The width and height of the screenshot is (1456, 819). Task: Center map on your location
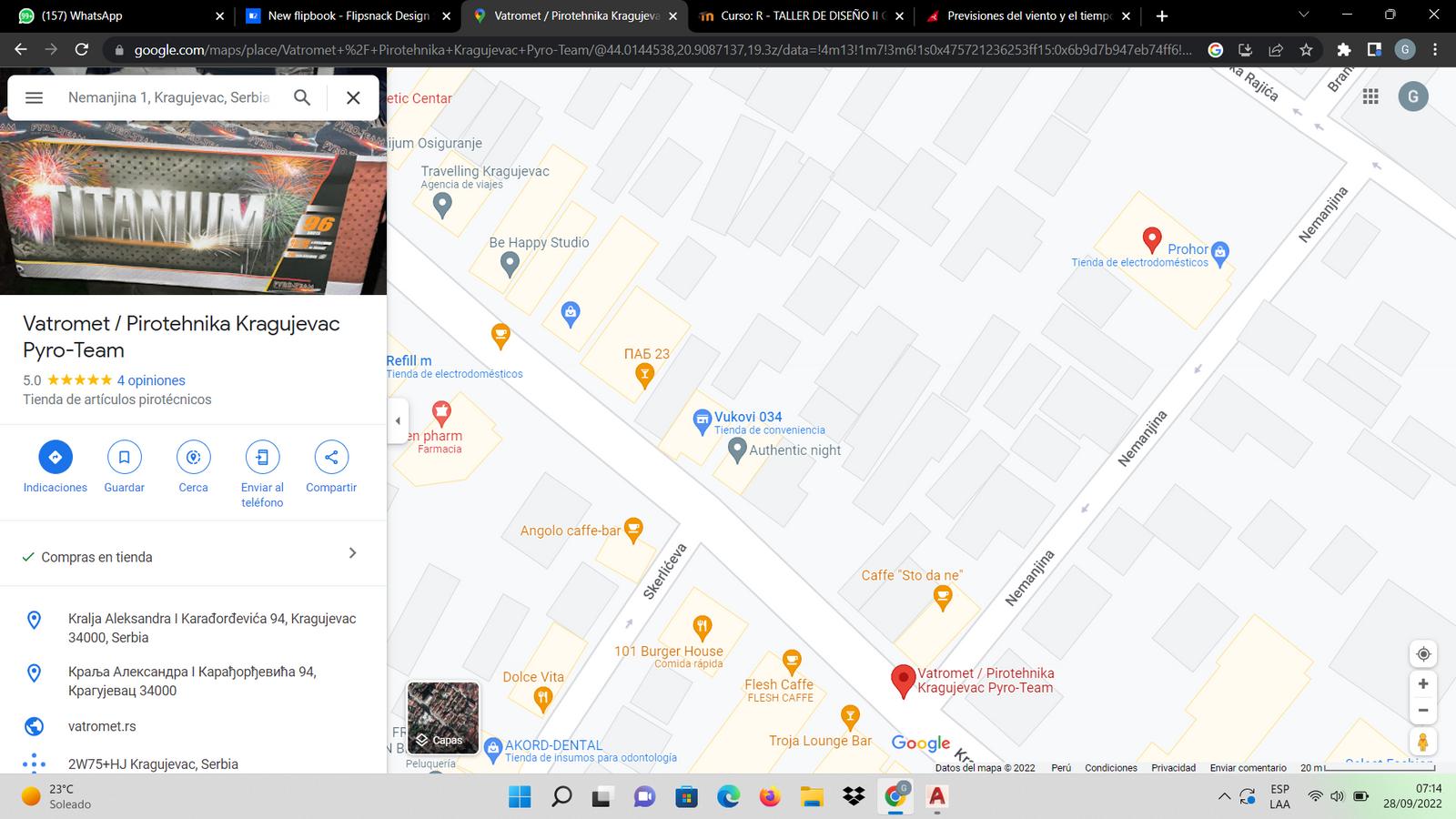point(1423,653)
